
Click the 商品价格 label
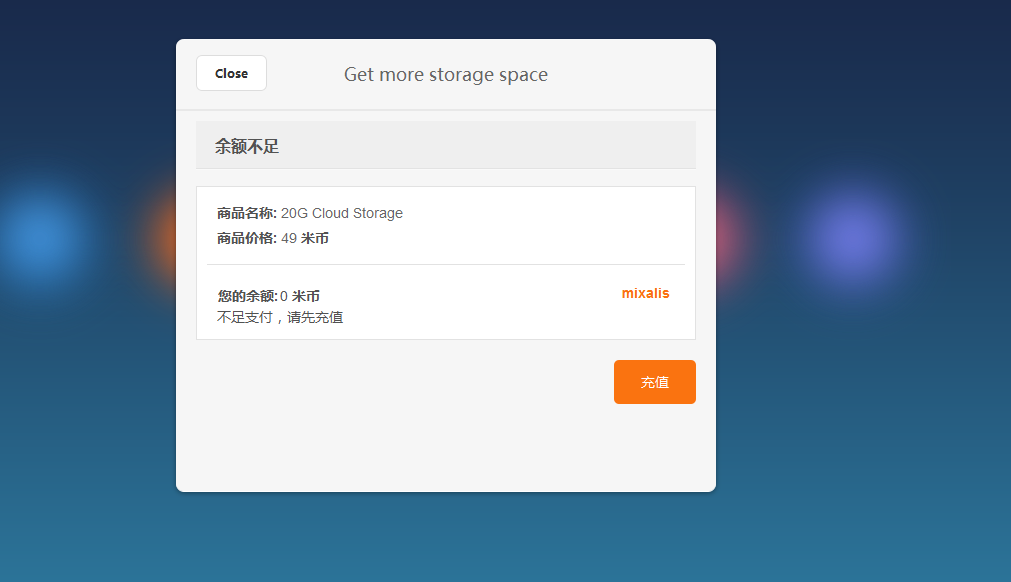[x=246, y=238]
